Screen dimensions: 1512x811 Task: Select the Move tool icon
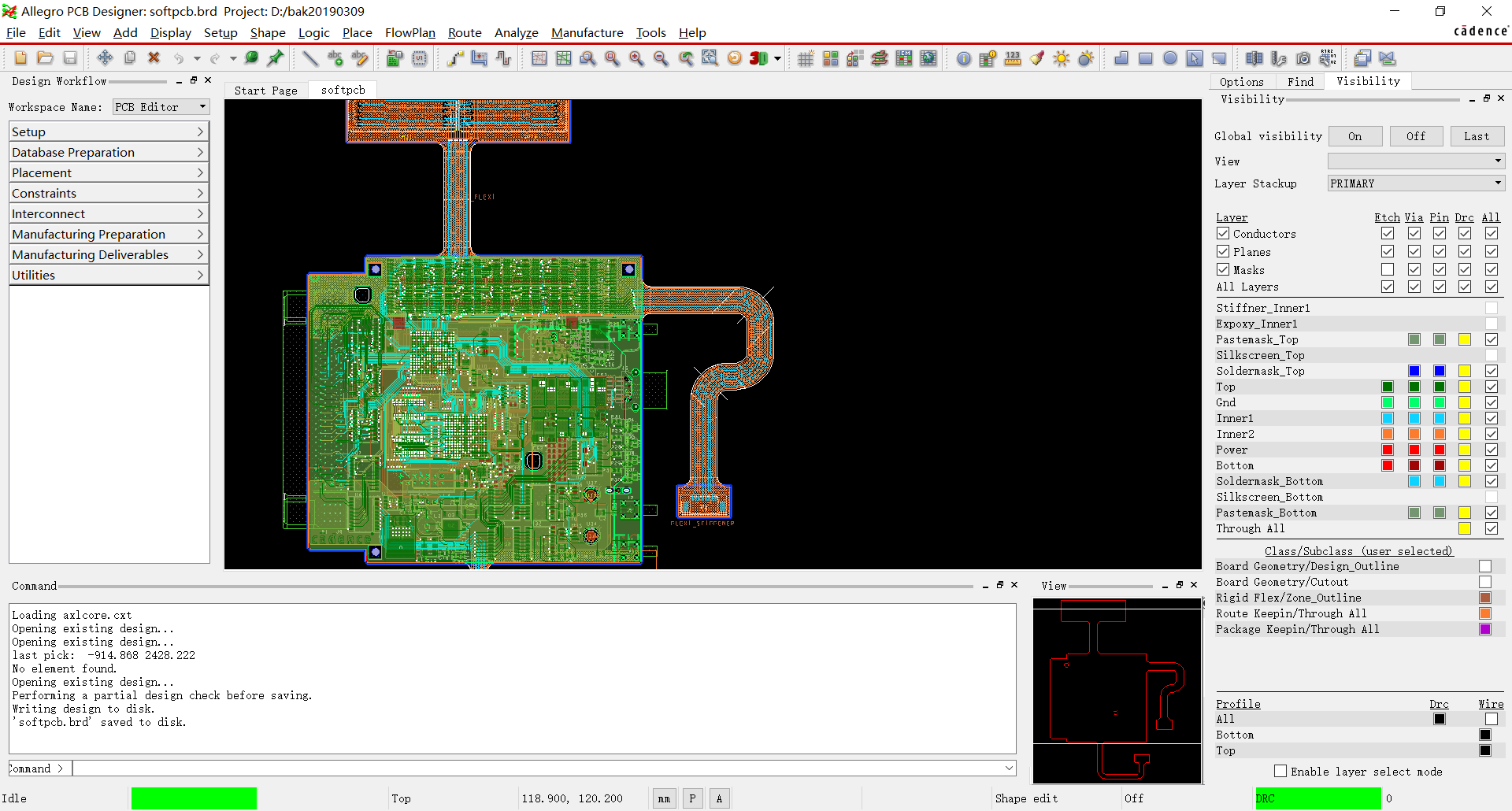(105, 57)
